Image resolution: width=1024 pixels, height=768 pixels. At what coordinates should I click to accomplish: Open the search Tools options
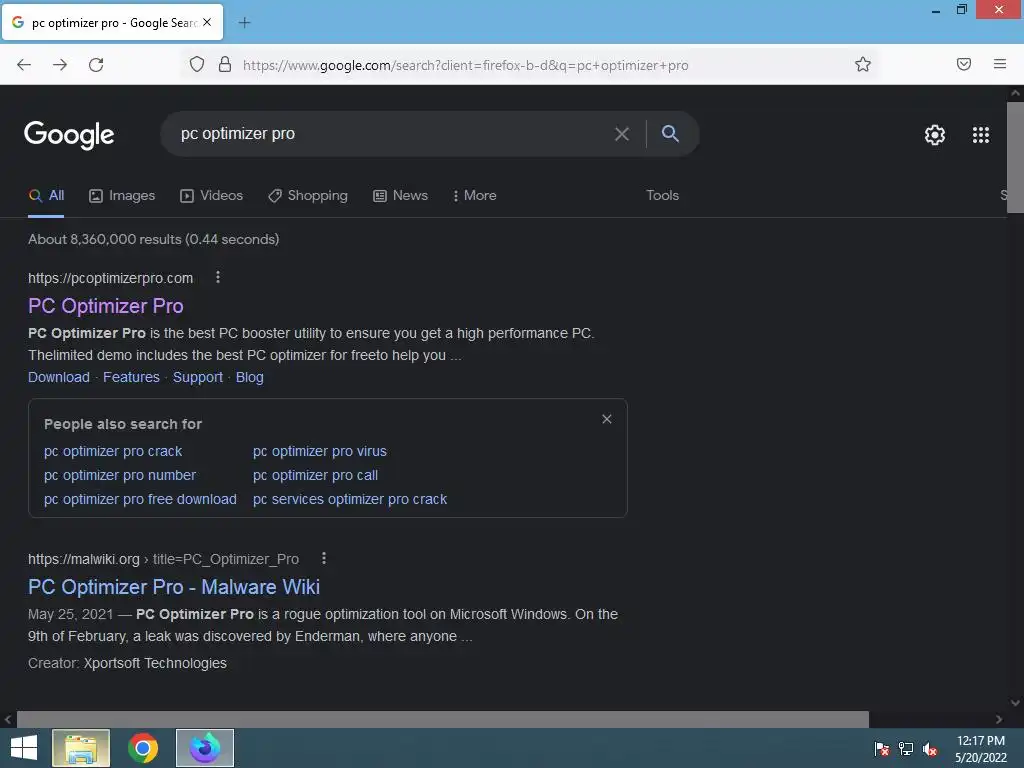(x=662, y=195)
